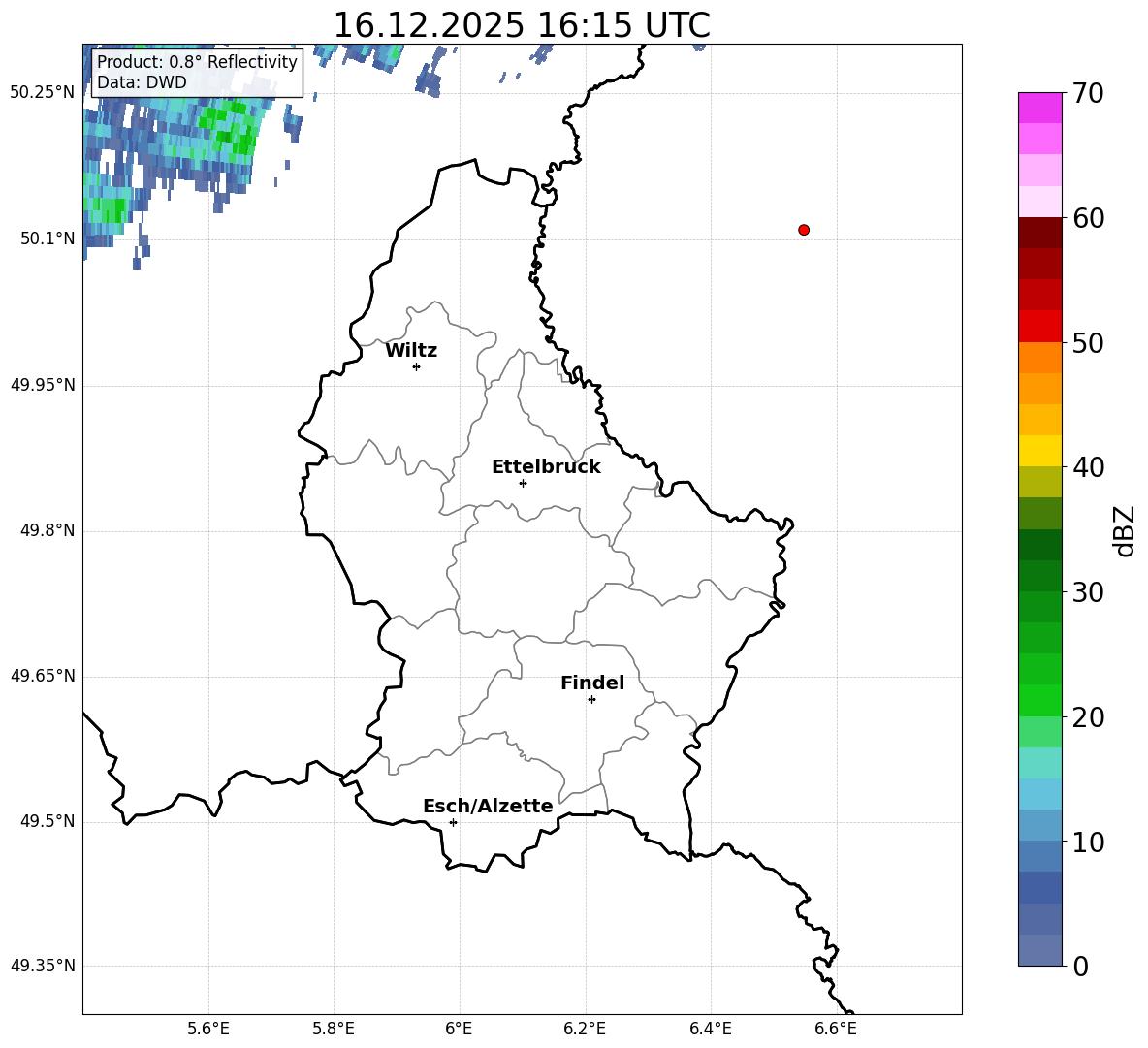
Task: Click the 49.5°N latitude label
Action: 48,821
